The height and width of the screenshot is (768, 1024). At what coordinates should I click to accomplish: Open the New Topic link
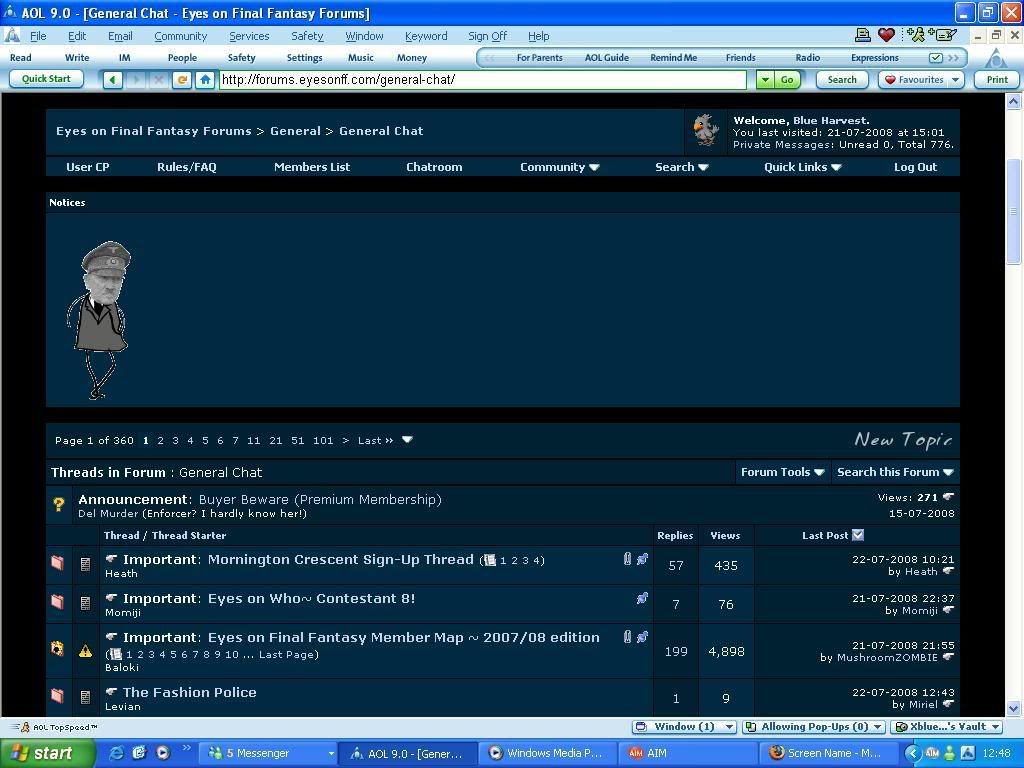(x=903, y=440)
